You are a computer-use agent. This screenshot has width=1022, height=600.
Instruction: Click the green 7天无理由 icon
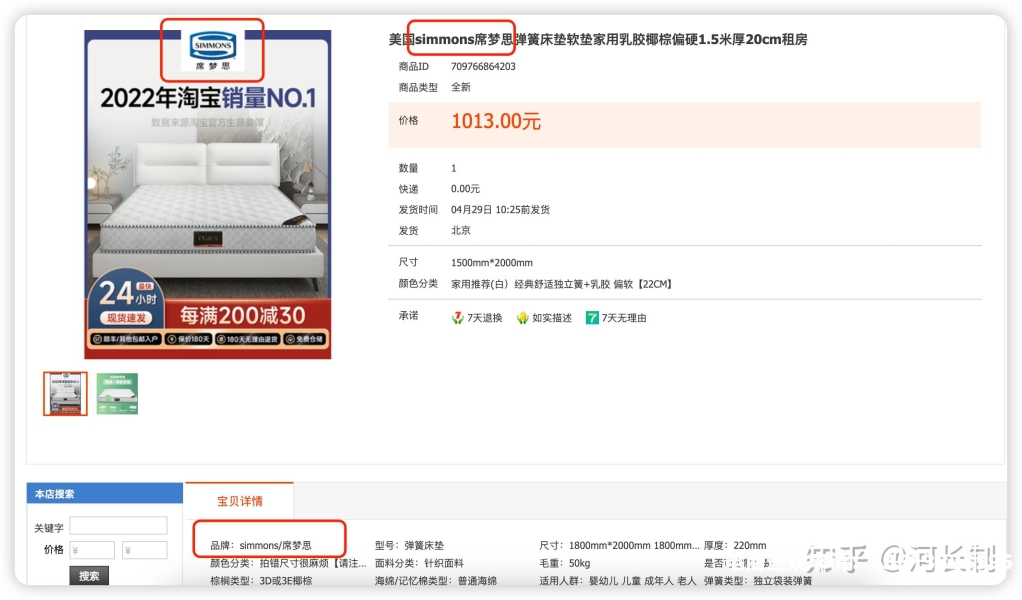[x=592, y=318]
